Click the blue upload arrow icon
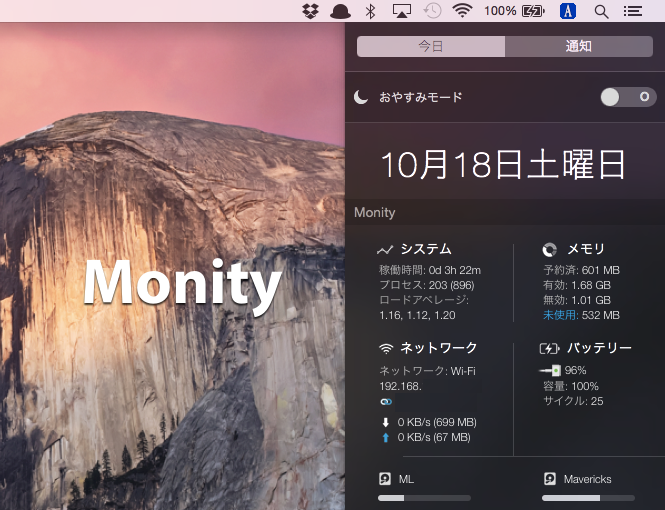This screenshot has height=510, width=665. (386, 438)
